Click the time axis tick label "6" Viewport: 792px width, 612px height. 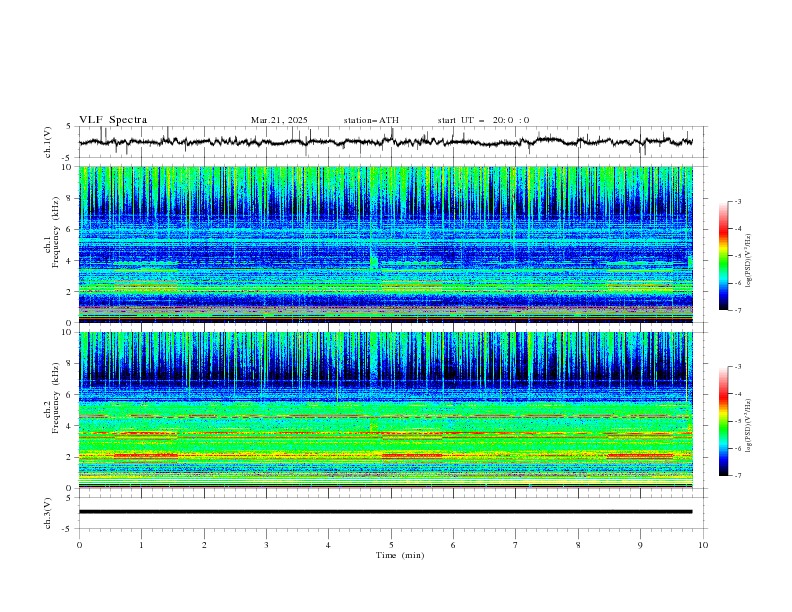tap(453, 545)
